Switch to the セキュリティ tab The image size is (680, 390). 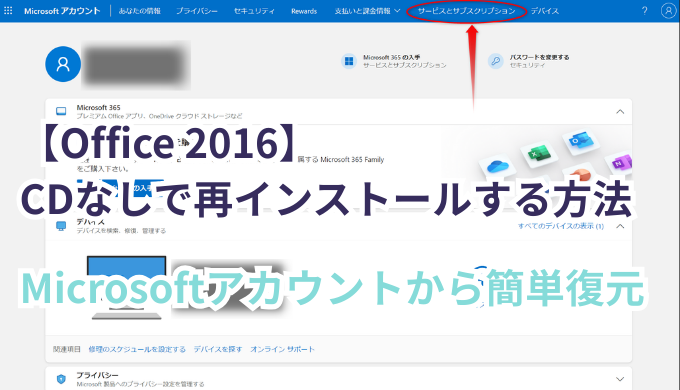254,11
